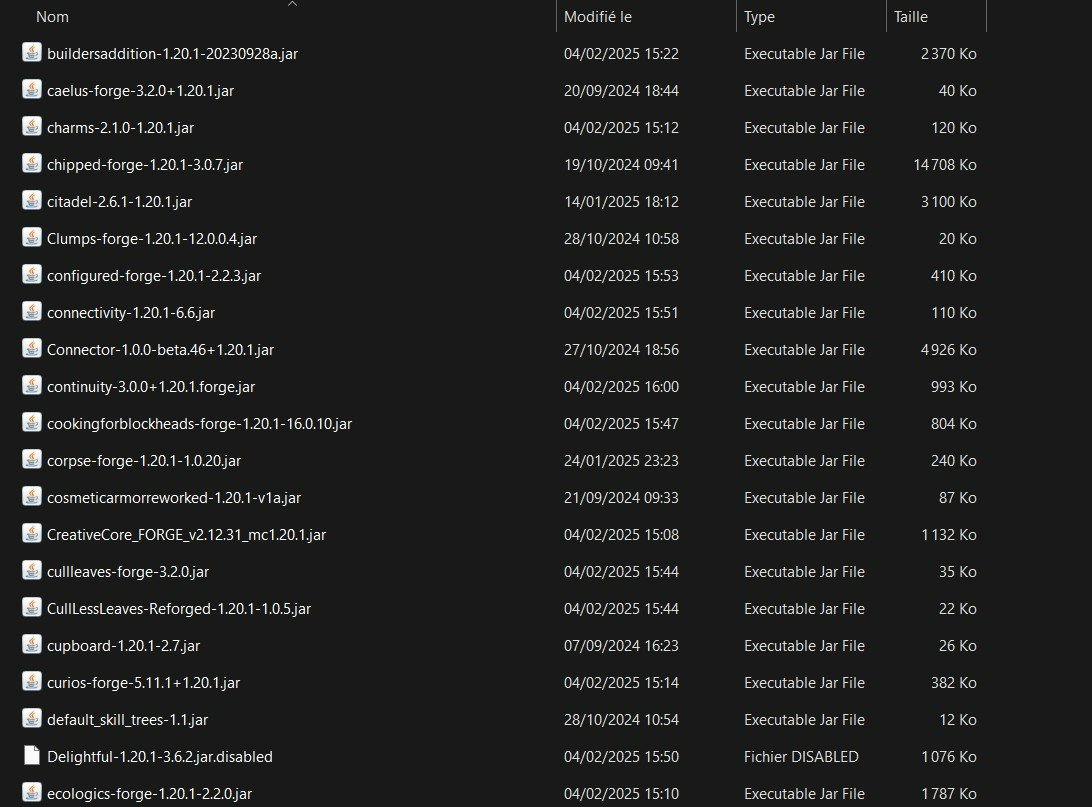The width and height of the screenshot is (1092, 807).
Task: Select file curios-forge-5.11.1+1.20.1.jar
Action: 143,682
